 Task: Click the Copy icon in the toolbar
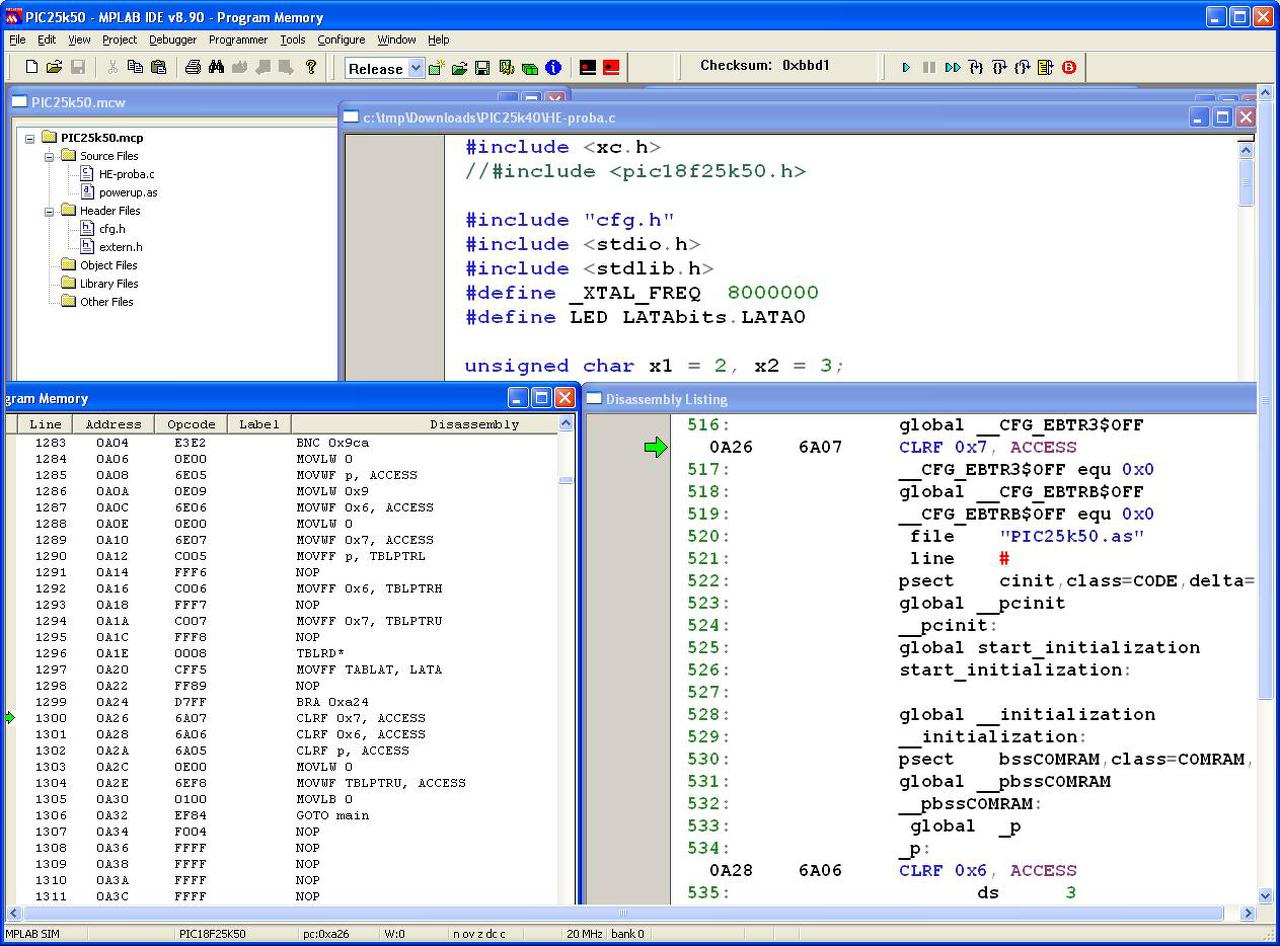point(135,67)
